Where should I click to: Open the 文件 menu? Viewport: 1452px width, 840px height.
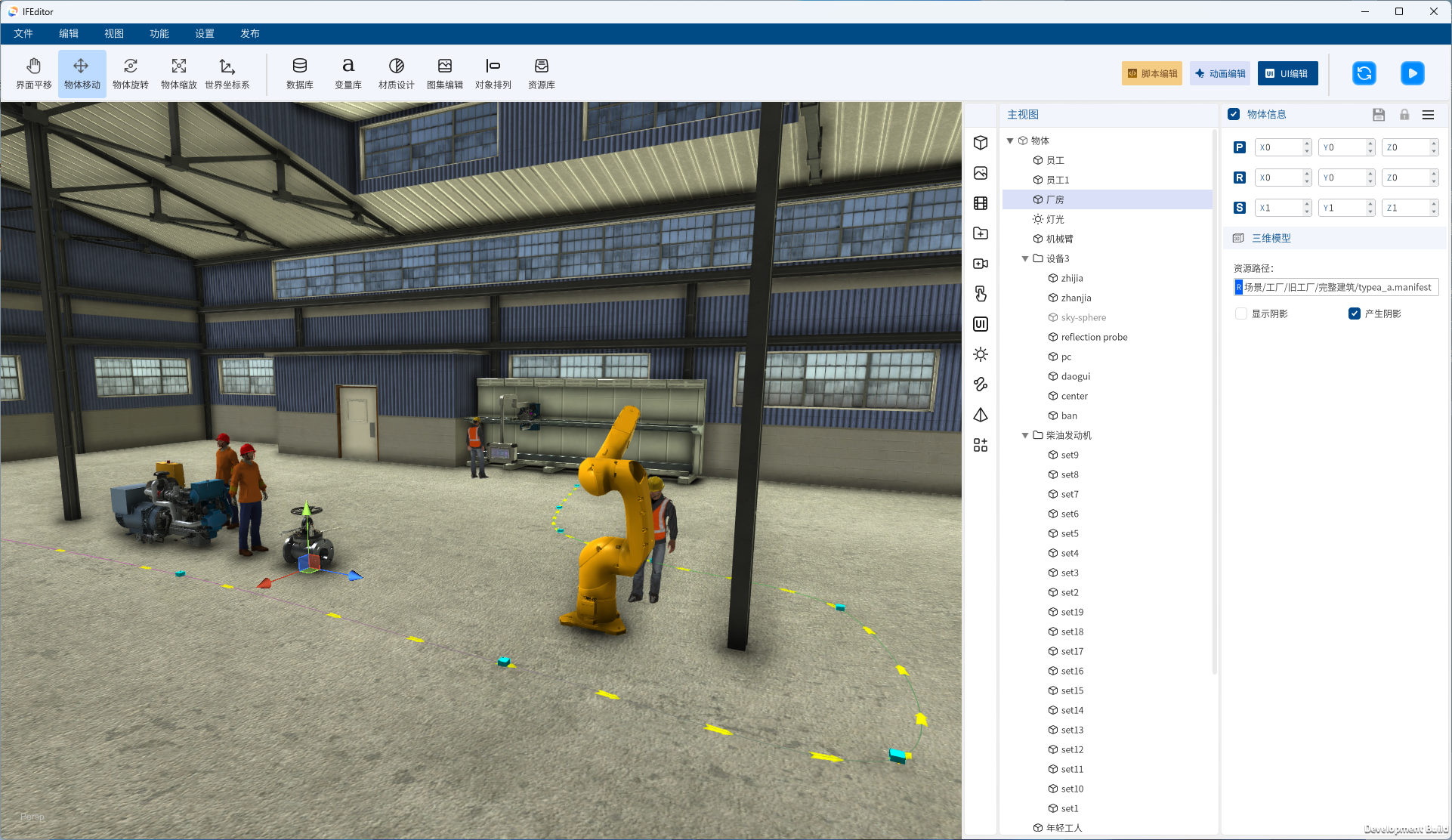point(23,33)
